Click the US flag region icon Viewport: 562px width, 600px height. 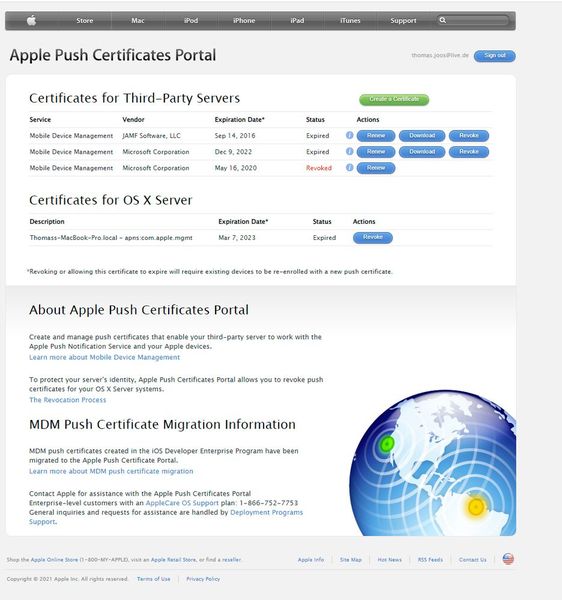[508, 559]
